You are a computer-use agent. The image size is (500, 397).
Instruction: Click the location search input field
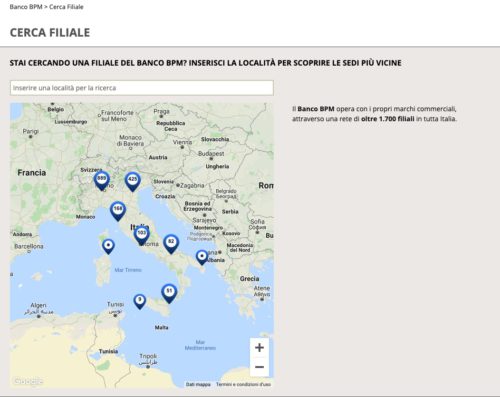pos(142,88)
